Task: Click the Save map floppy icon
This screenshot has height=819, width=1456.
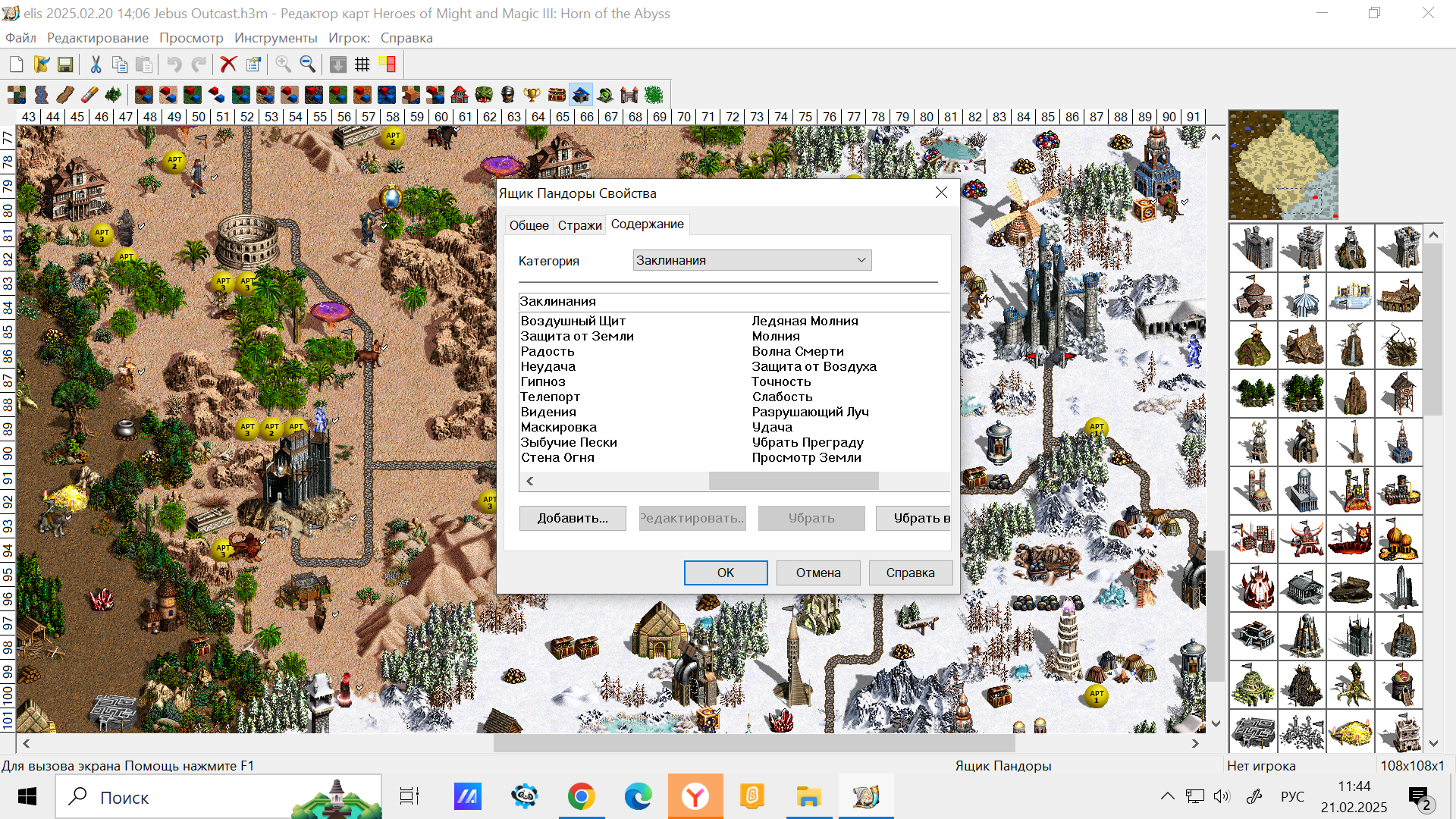Action: (x=65, y=64)
